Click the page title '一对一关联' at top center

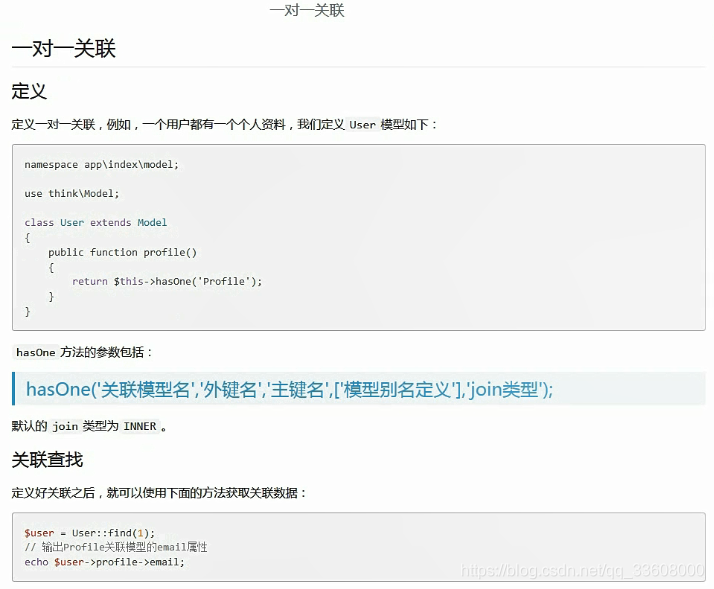point(307,10)
